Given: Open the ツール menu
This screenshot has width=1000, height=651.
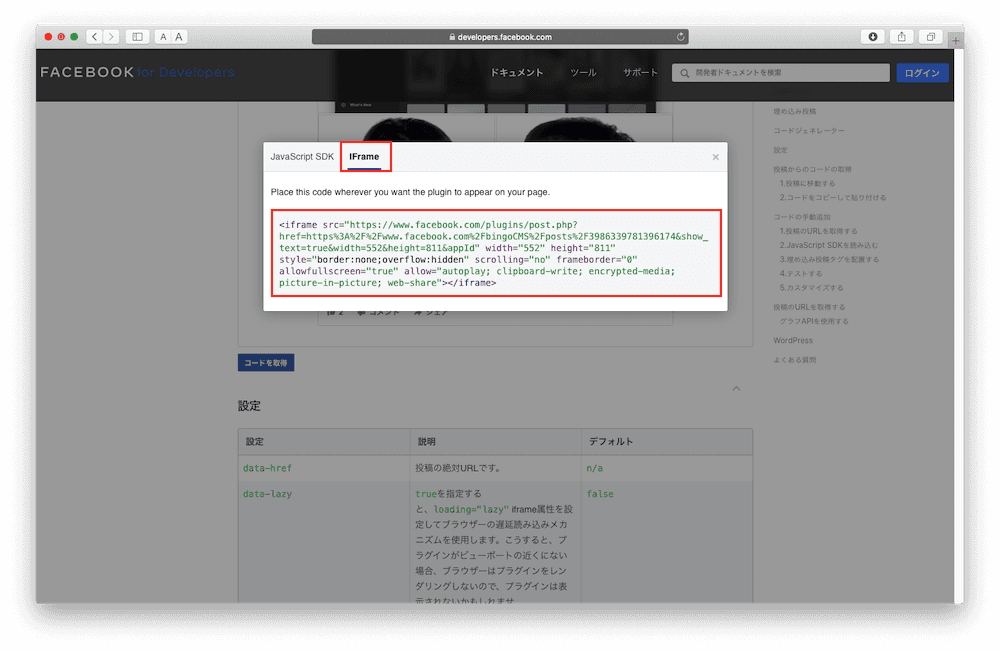Looking at the screenshot, I should pyautogui.click(x=583, y=73).
